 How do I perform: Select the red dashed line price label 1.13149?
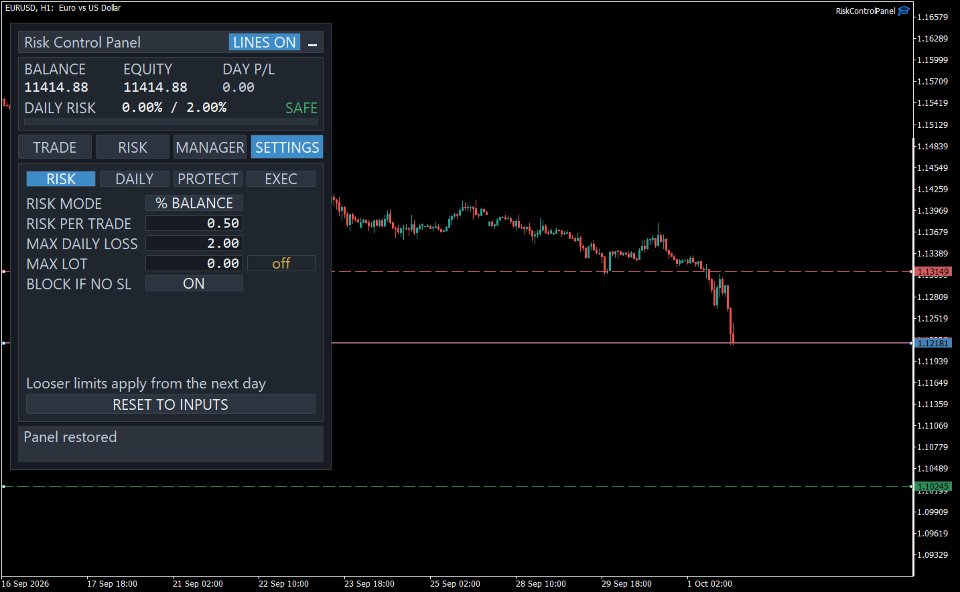[x=932, y=271]
